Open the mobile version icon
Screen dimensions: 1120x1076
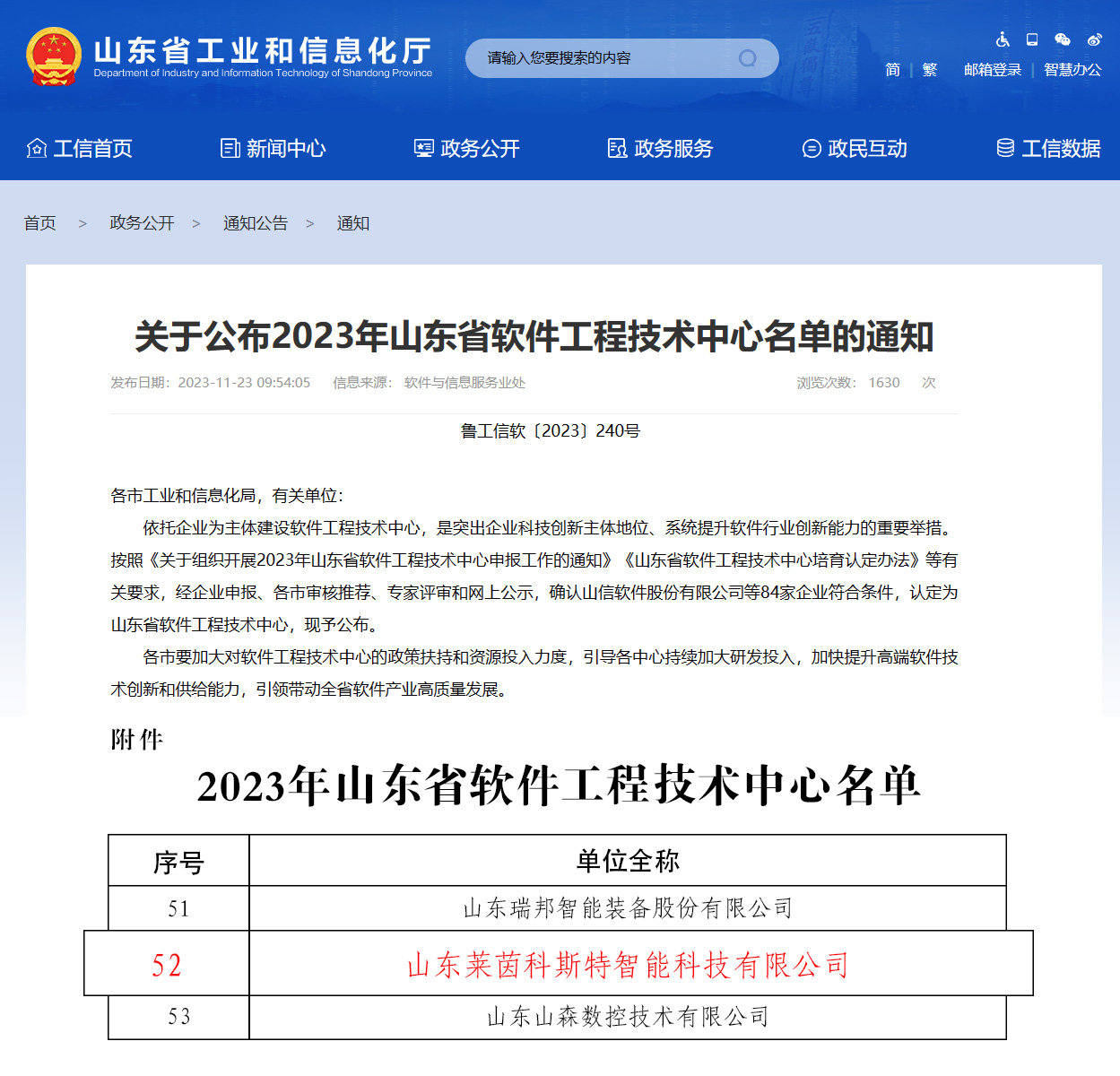point(1032,39)
